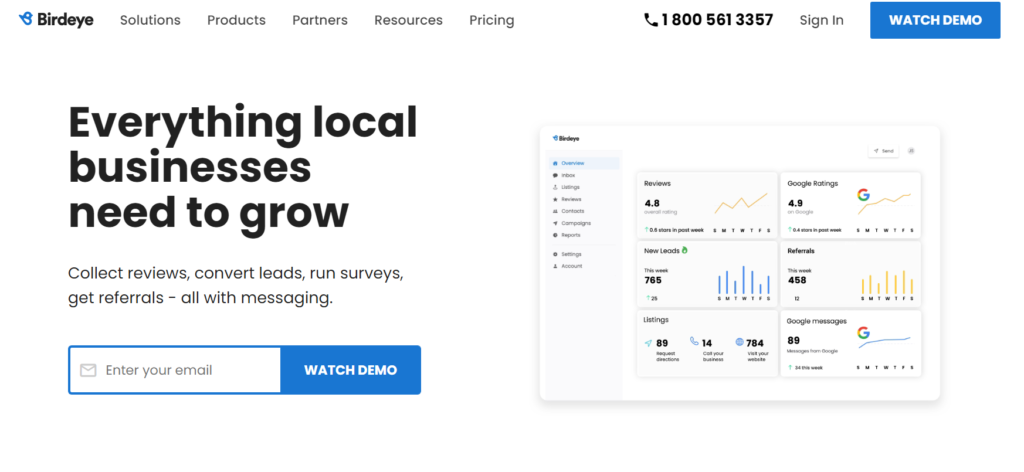Click the Reviews line chart
The height and width of the screenshot is (472, 1024).
click(741, 203)
